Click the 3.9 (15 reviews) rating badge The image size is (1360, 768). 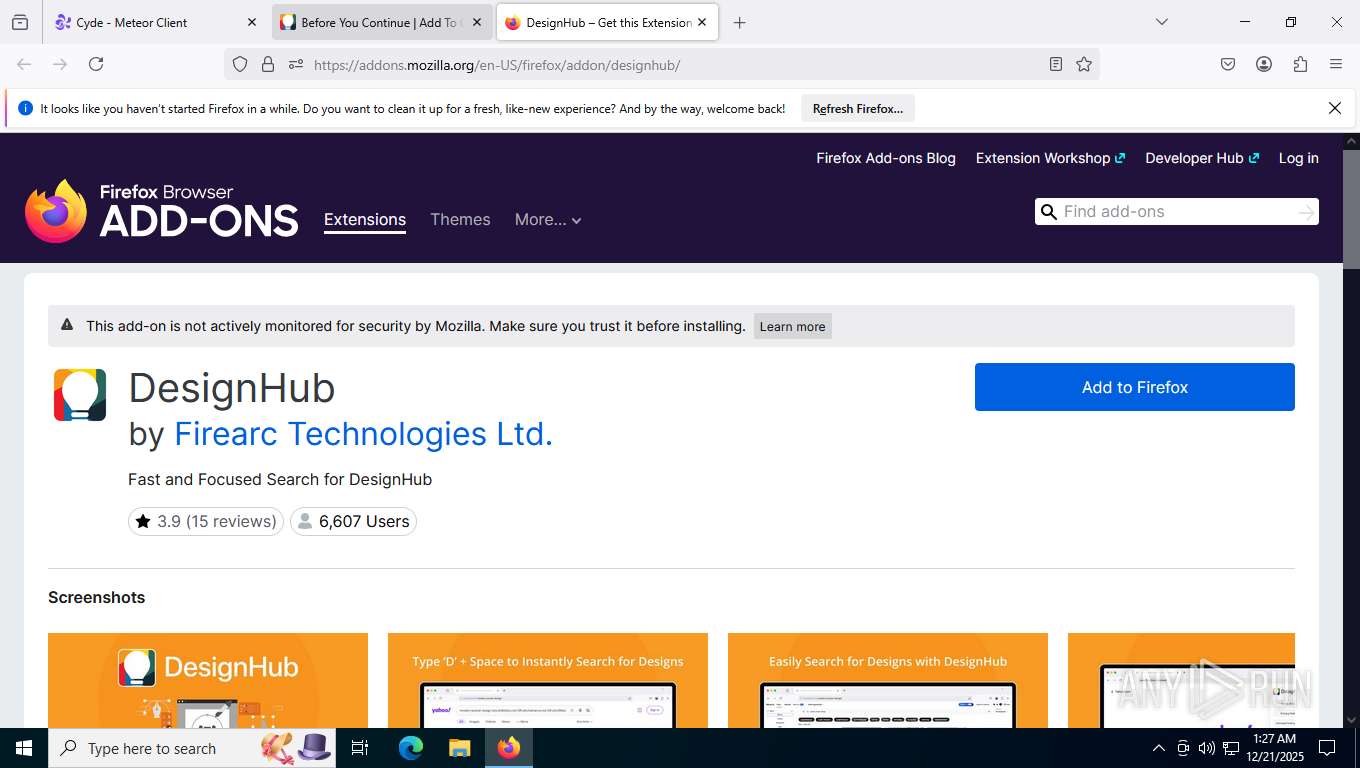point(206,521)
